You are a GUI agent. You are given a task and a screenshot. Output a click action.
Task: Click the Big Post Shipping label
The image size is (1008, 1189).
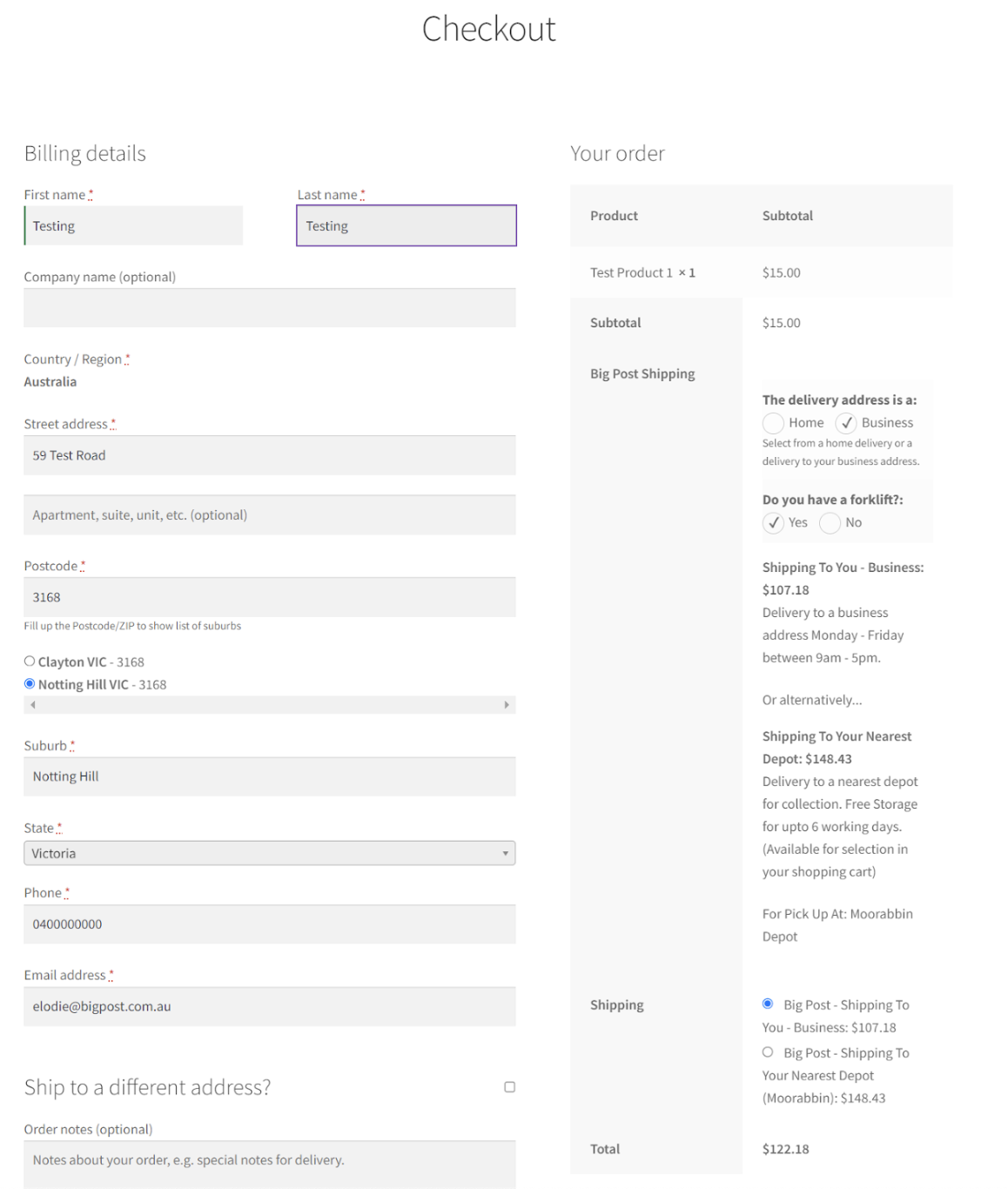click(x=642, y=373)
